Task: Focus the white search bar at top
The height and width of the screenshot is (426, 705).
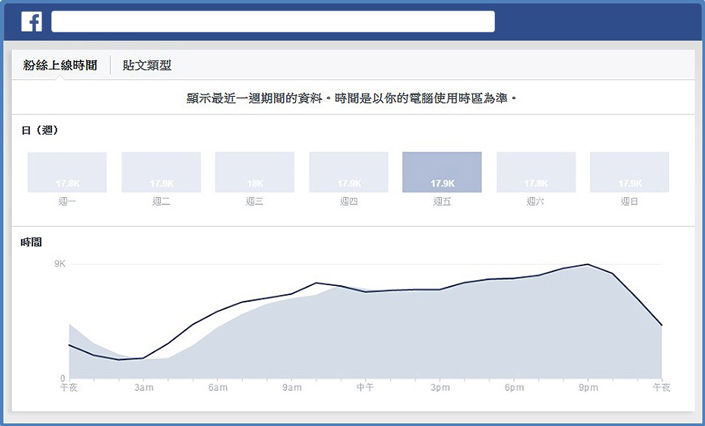Action: pos(272,22)
